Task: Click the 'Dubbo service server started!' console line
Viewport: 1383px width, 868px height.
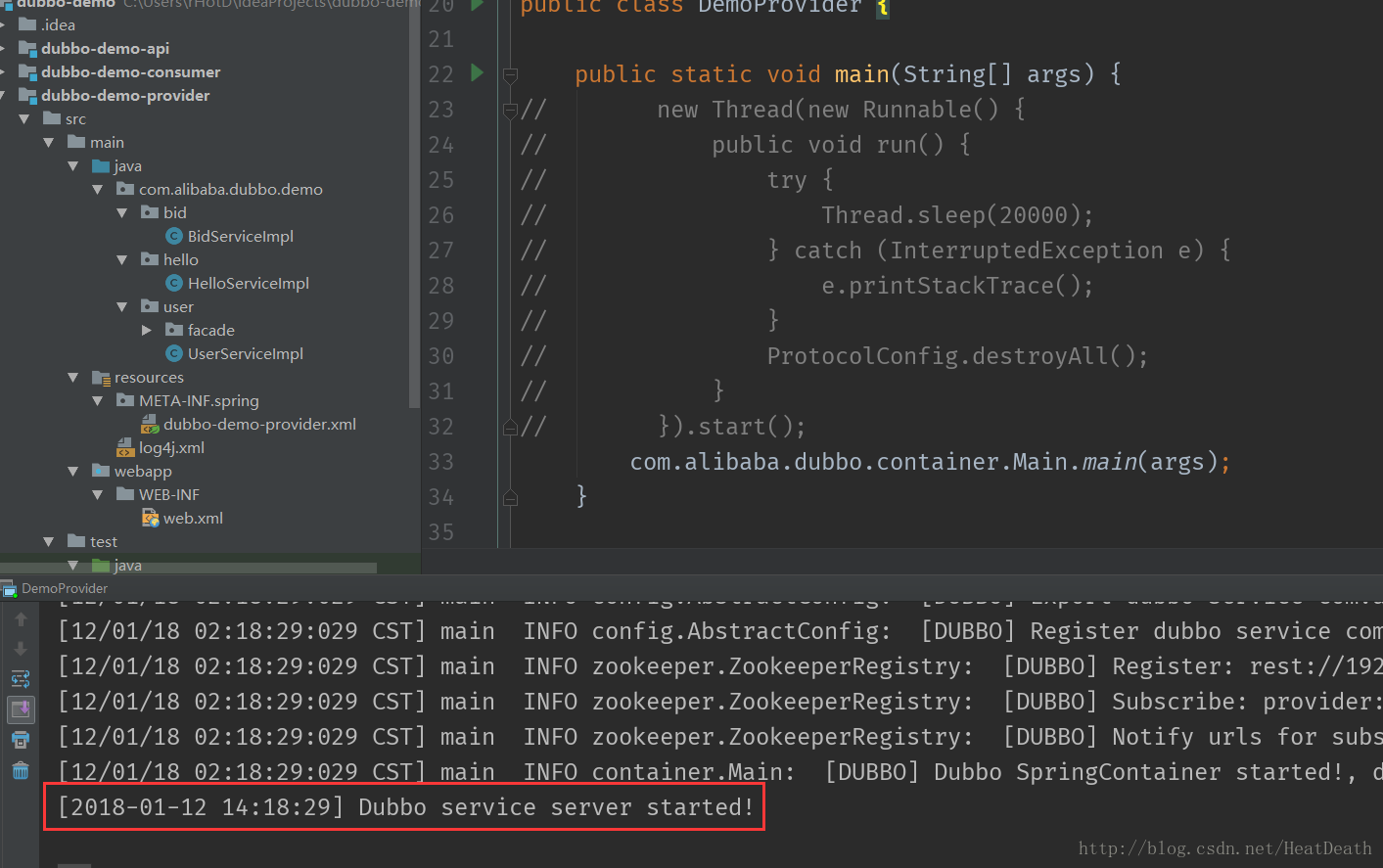Action: click(x=404, y=807)
